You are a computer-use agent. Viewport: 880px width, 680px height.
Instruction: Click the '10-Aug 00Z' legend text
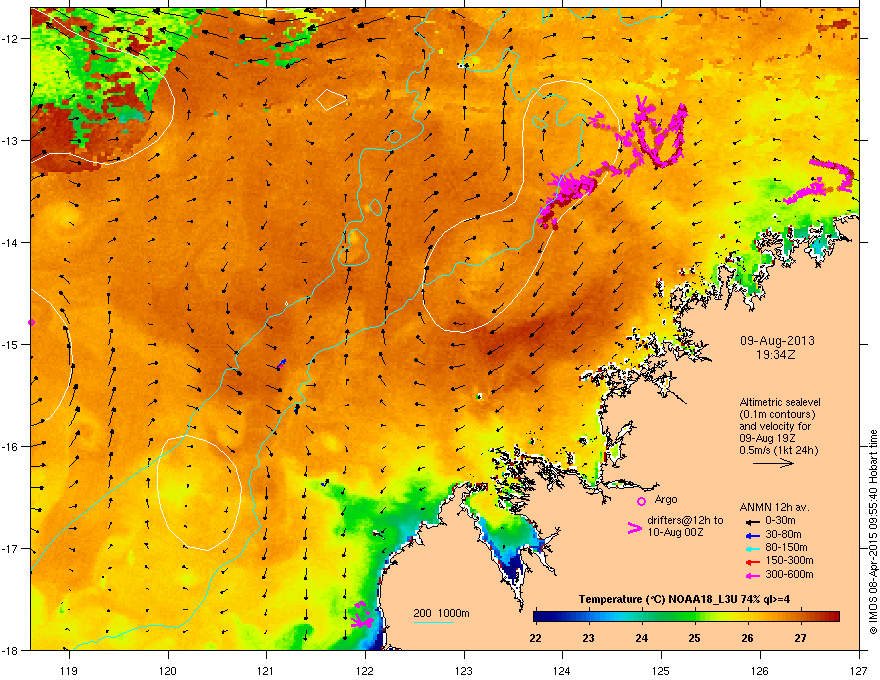coord(675,532)
